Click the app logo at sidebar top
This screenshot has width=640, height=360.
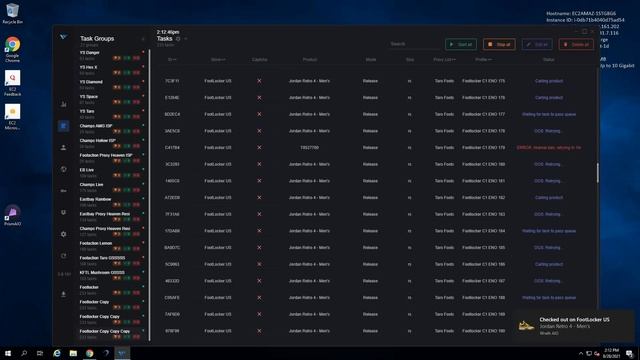[64, 37]
